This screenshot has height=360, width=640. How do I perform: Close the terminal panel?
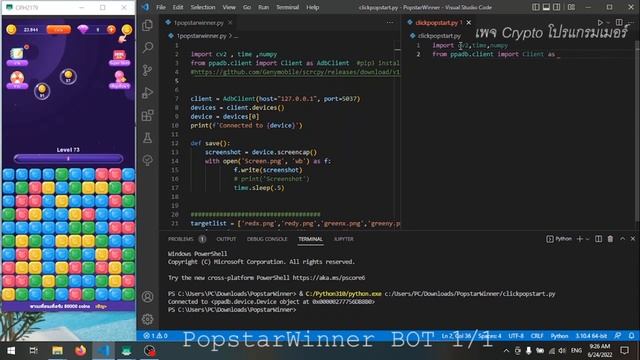click(x=633, y=239)
